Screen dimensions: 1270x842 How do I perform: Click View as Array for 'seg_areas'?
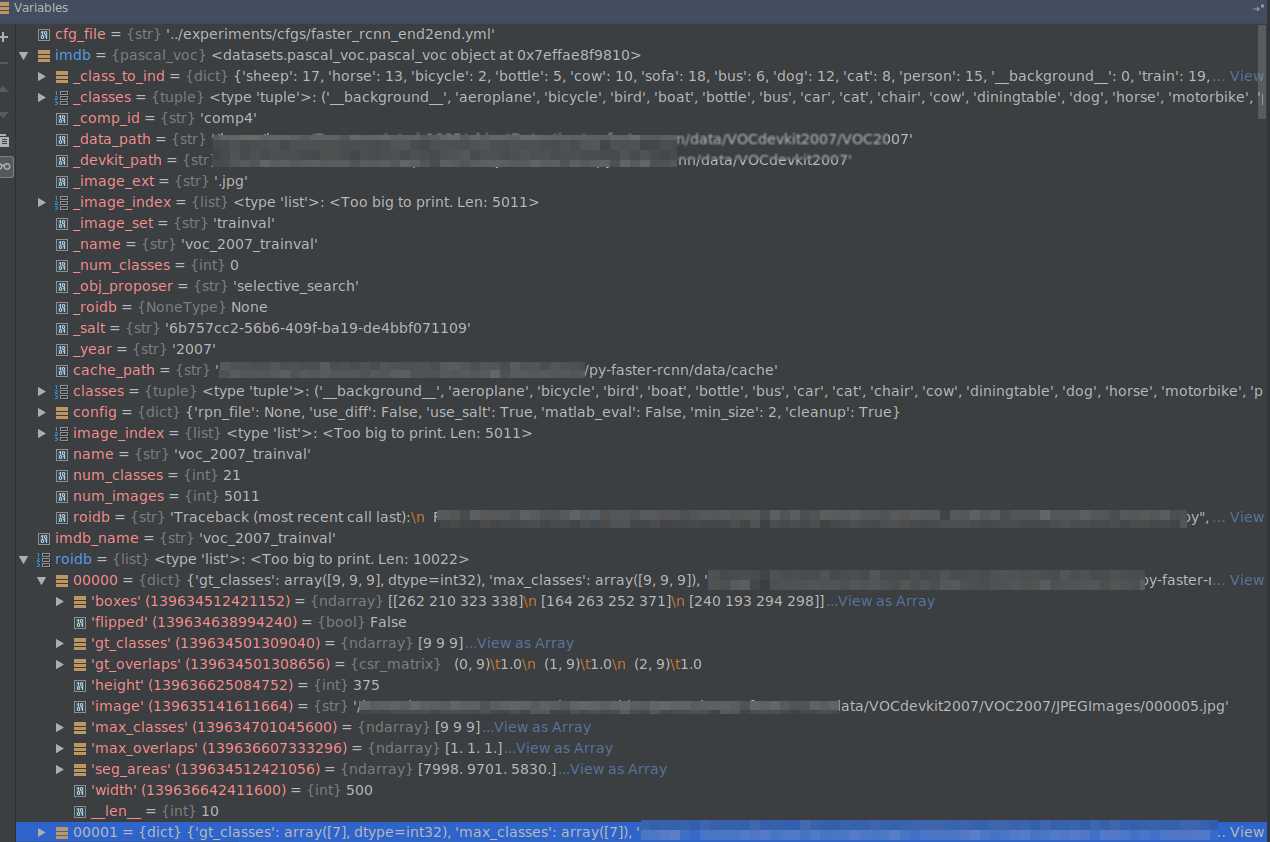(x=618, y=769)
